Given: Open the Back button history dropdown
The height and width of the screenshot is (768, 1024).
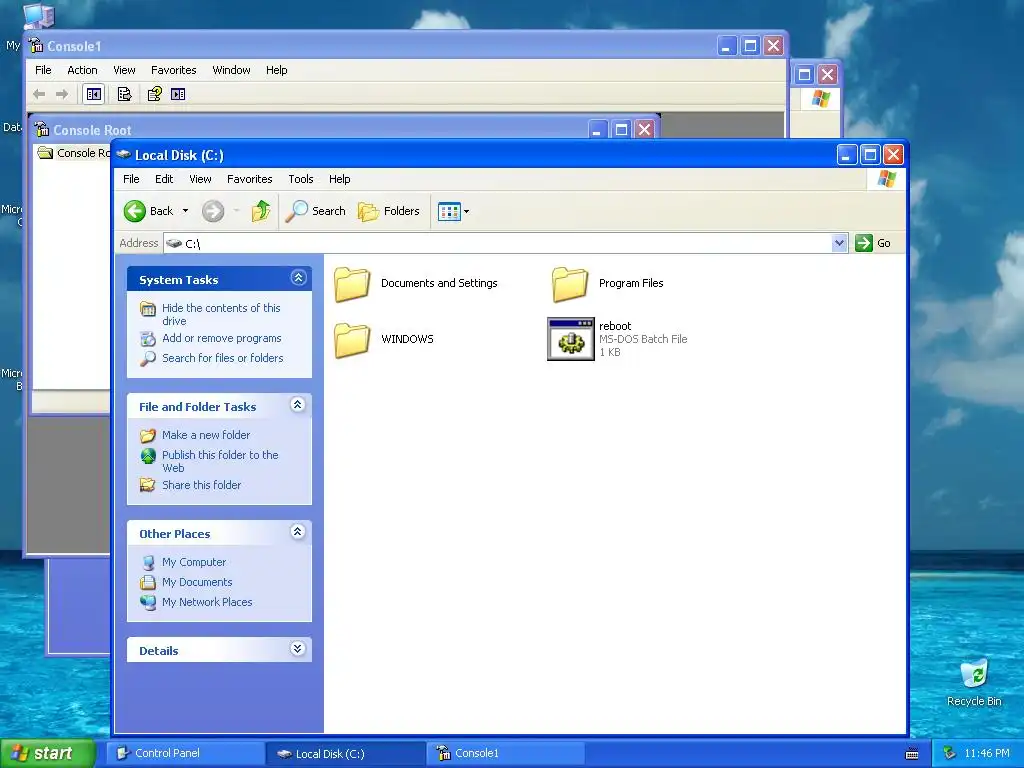Looking at the screenshot, I should 185,211.
